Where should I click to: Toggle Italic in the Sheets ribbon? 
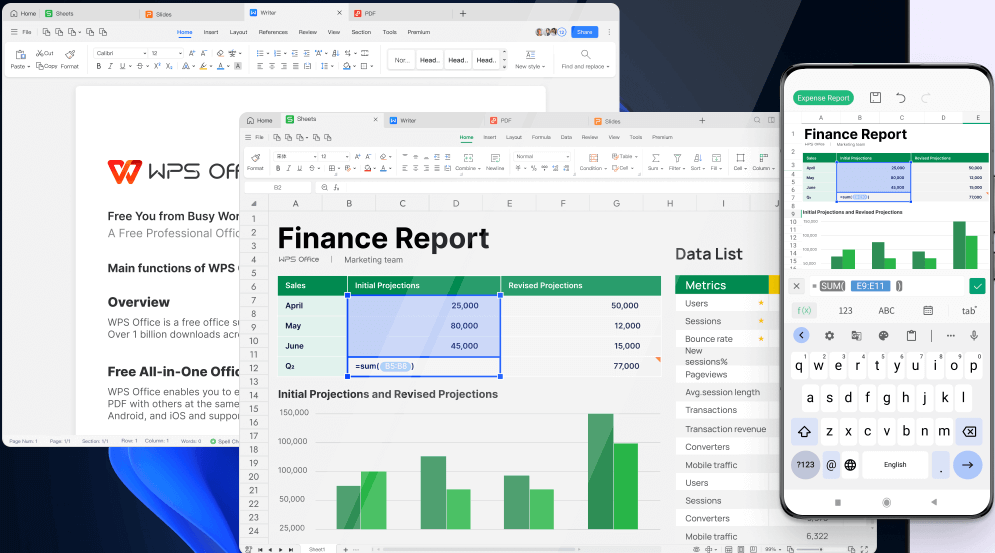coord(289,168)
